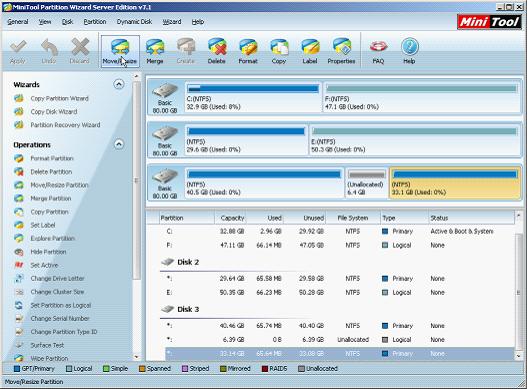Select Move/Resize Partition in the Operations panel
527x389 pixels.
(59, 185)
